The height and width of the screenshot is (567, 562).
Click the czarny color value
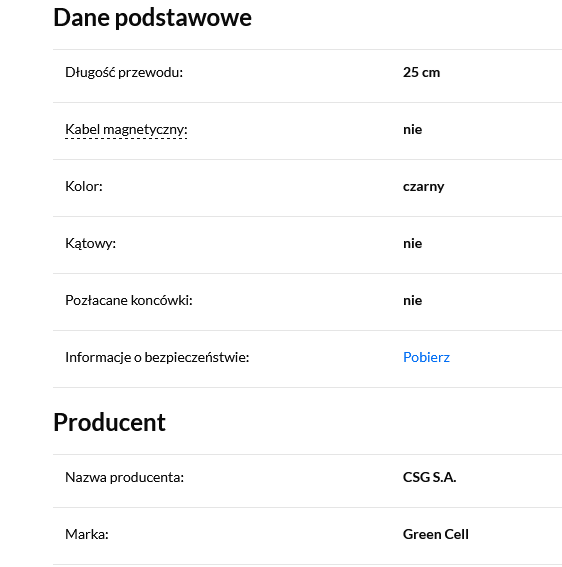[x=423, y=187]
